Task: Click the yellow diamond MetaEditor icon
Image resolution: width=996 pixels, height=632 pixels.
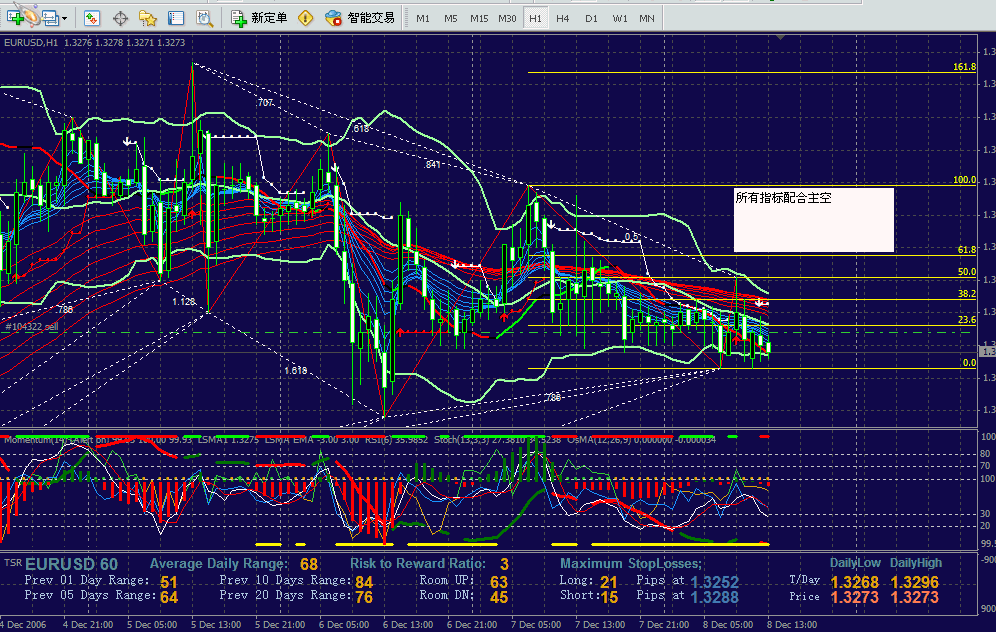Action: pyautogui.click(x=306, y=18)
